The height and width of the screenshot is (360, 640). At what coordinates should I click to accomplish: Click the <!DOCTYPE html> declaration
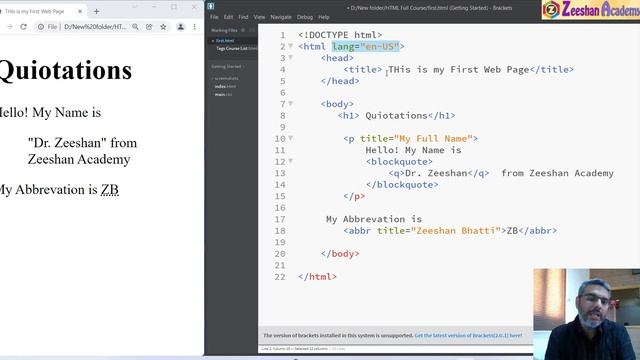pos(340,35)
